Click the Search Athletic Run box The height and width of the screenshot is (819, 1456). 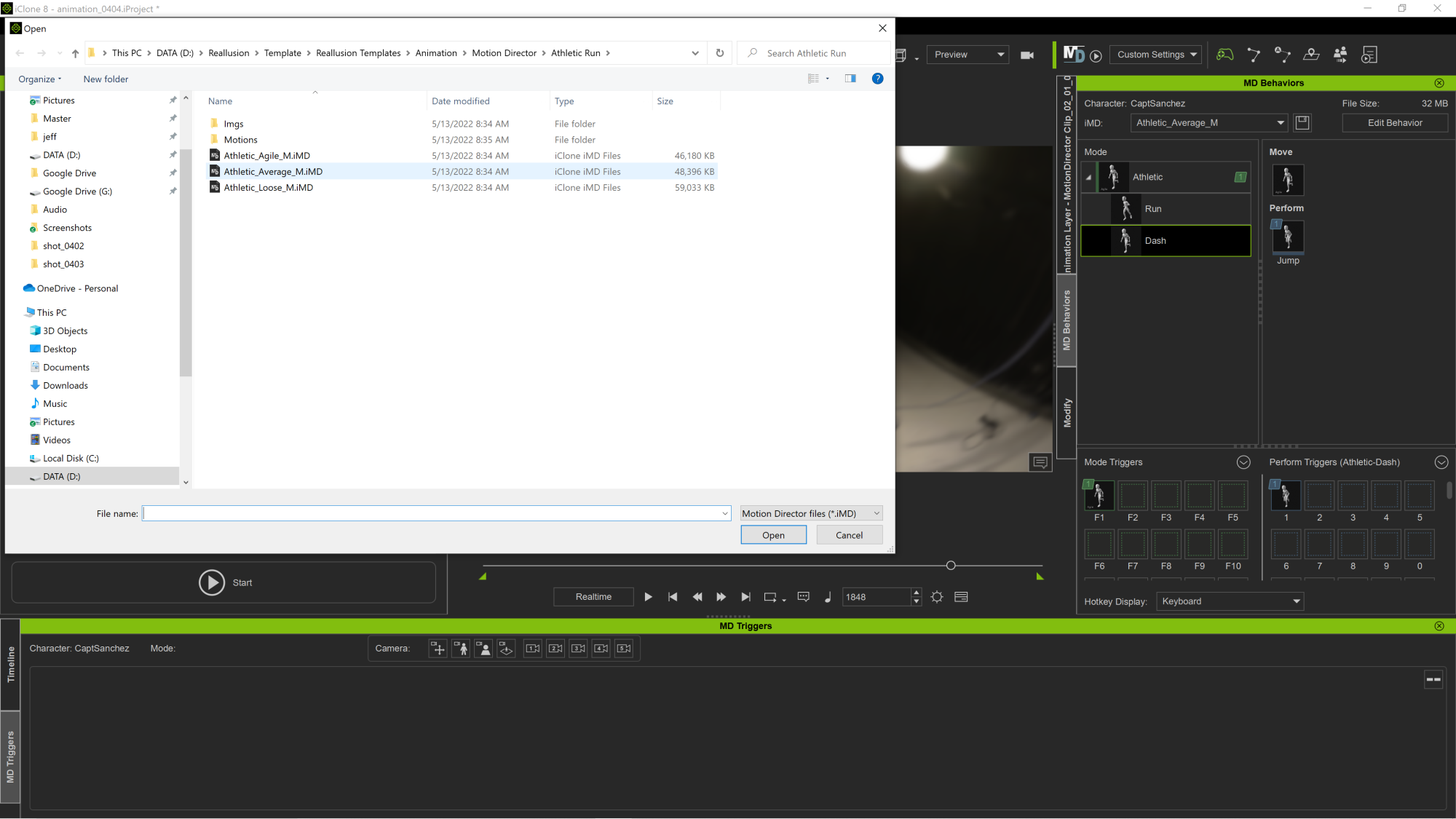click(x=814, y=53)
